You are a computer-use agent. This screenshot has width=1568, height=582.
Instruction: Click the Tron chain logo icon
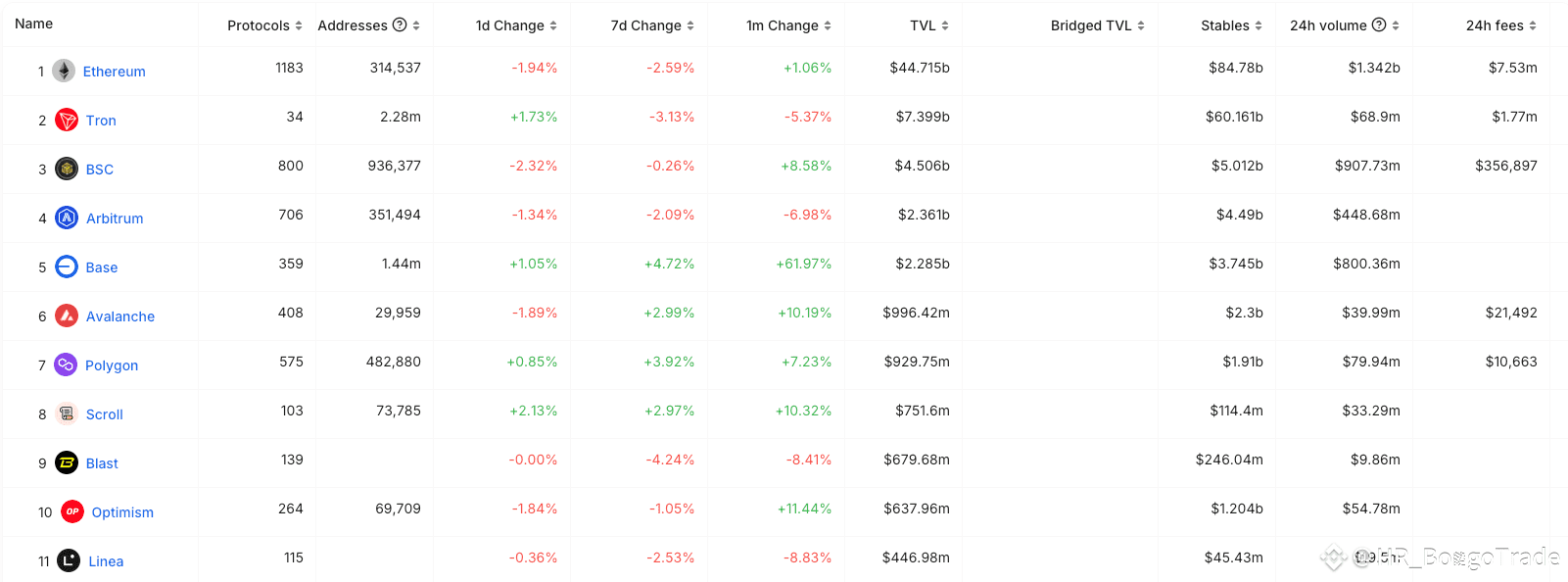pos(67,120)
